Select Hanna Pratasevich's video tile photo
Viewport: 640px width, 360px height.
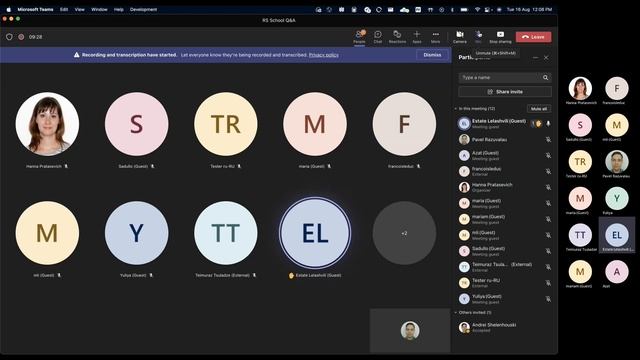point(47,124)
